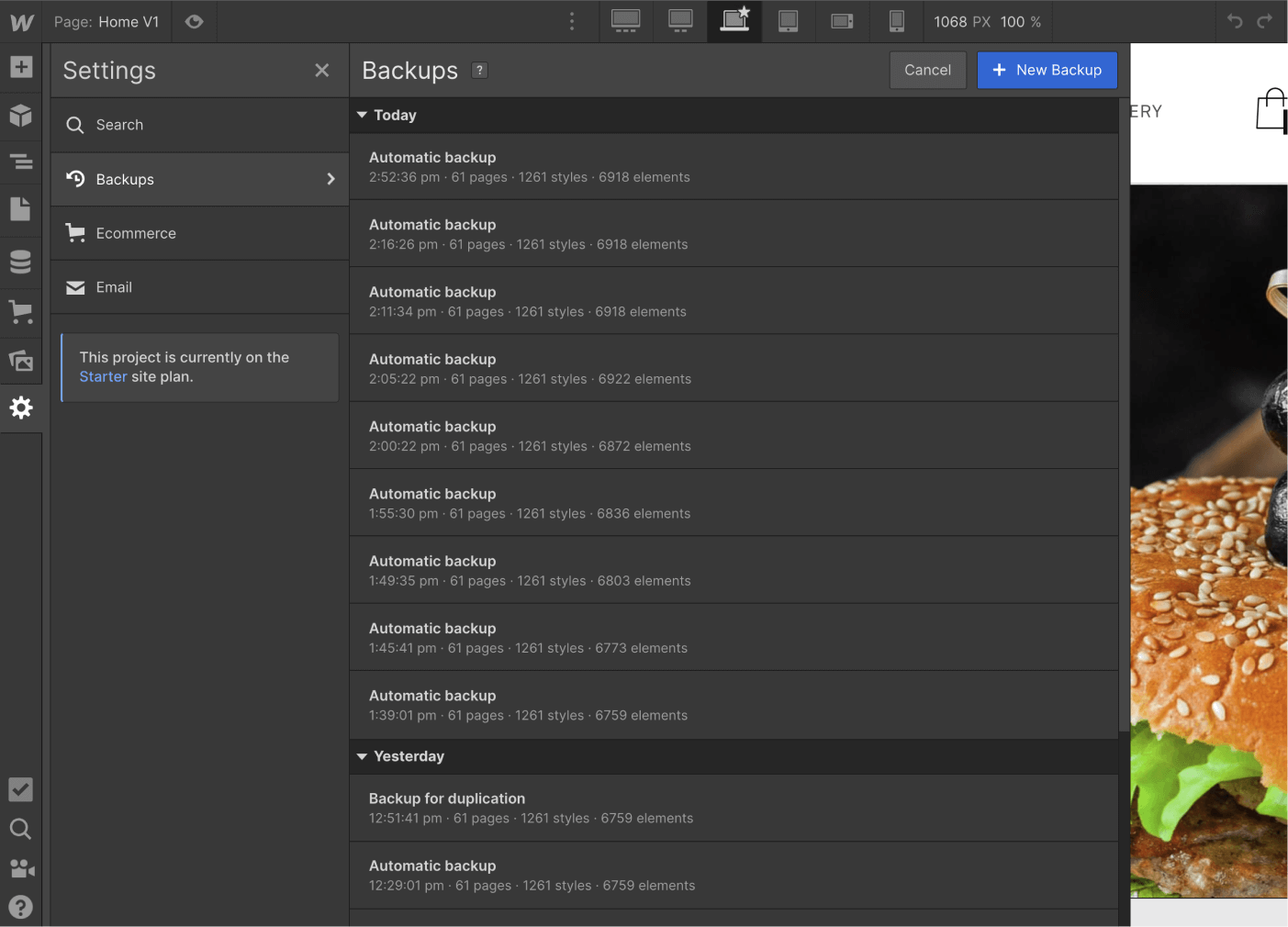The height and width of the screenshot is (927, 1288).
Task: Click the Undo arrow
Action: click(x=1235, y=21)
